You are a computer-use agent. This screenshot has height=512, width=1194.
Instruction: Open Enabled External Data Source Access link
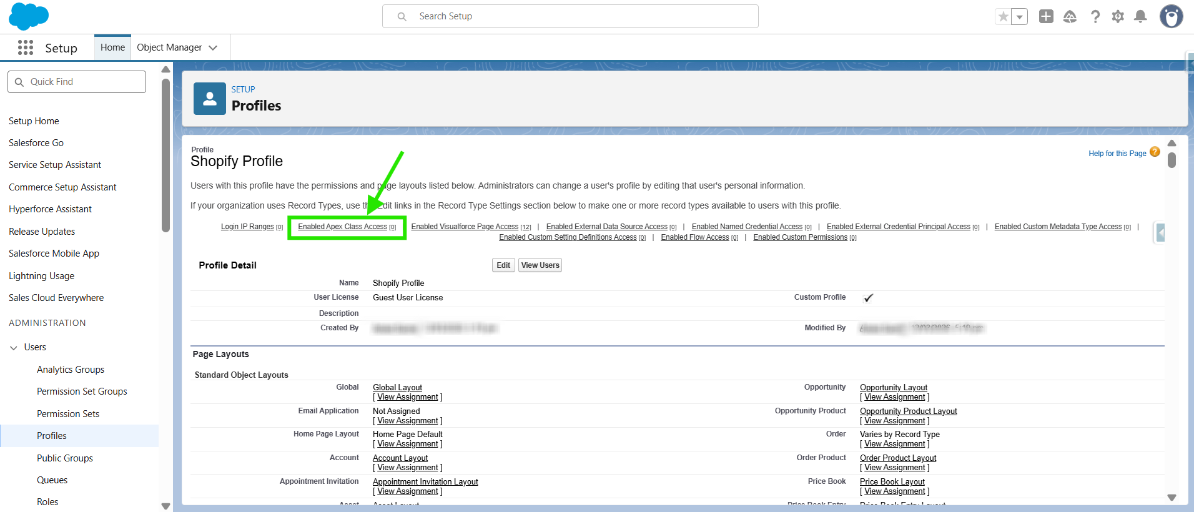click(x=607, y=226)
